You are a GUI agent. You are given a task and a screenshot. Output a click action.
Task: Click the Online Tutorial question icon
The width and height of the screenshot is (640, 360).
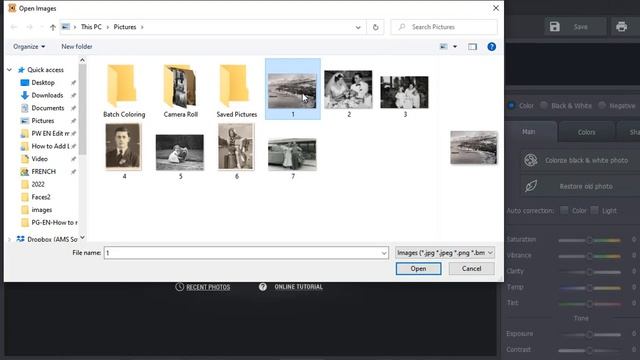click(x=262, y=287)
